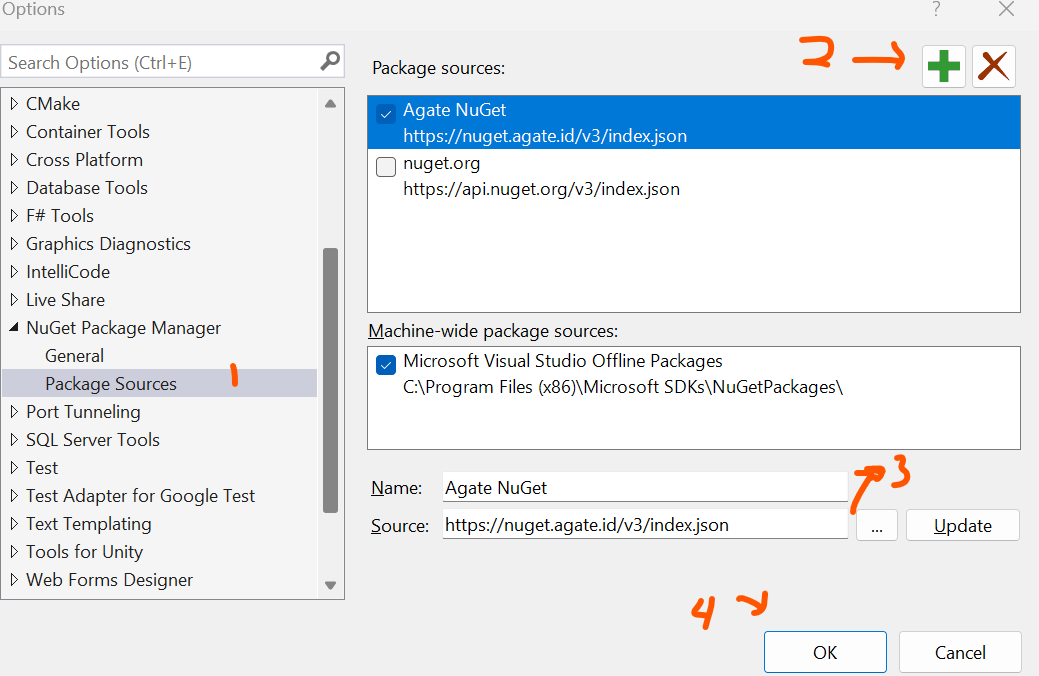
Task: Toggle Microsoft Visual Studio Offline Packages checkbox
Action: pyautogui.click(x=386, y=366)
